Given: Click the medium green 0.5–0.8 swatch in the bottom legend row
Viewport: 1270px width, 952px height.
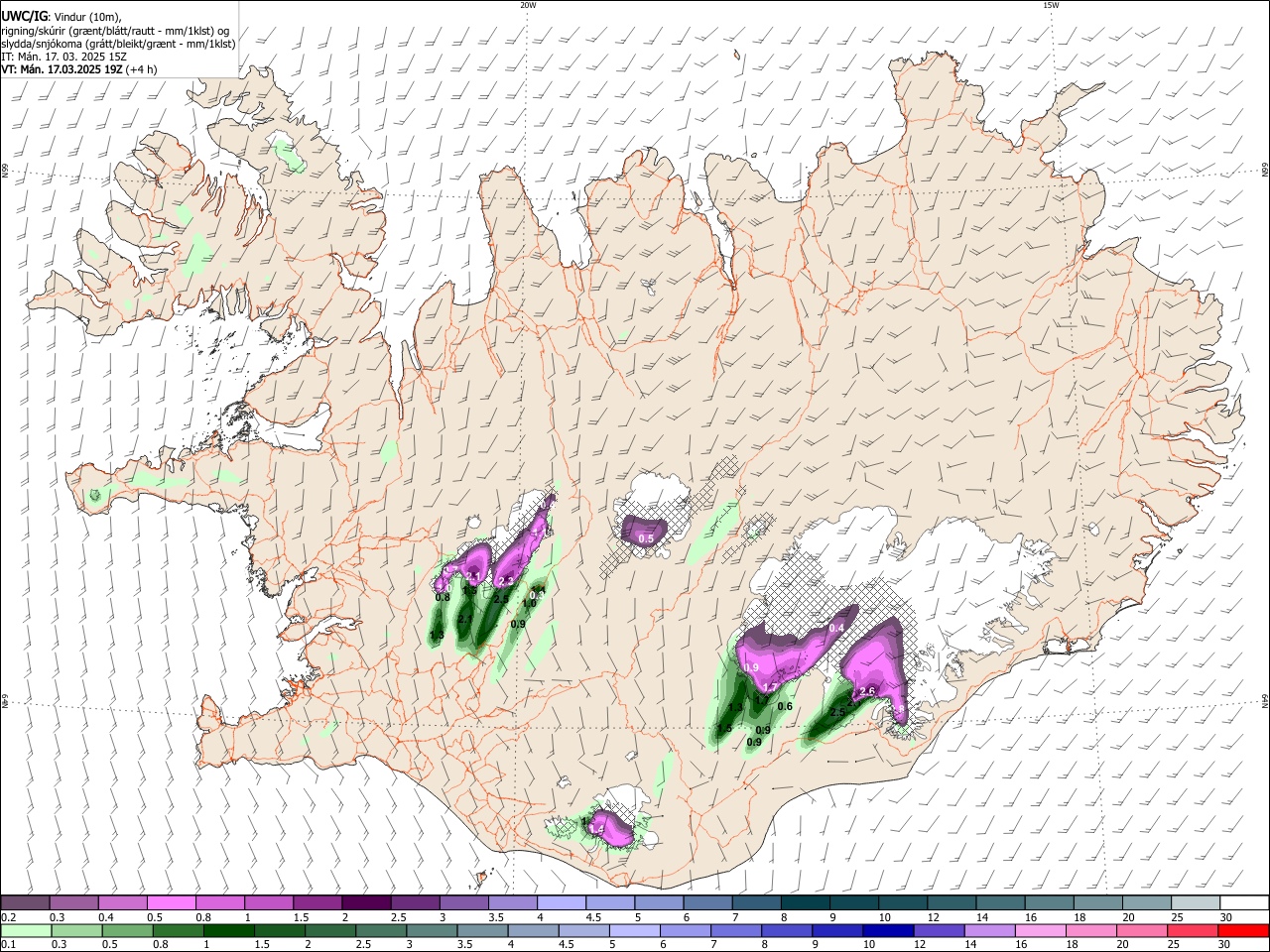Looking at the screenshot, I should click(126, 931).
